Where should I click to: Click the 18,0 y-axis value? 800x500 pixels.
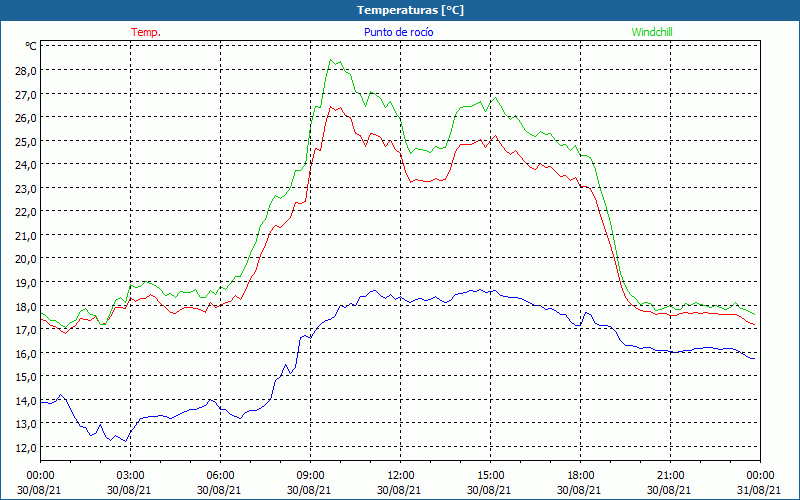(x=26, y=306)
